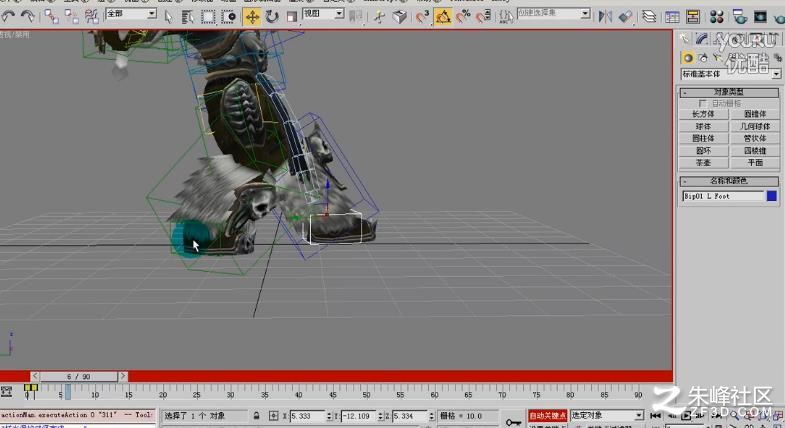Create a 长方体 box primitive
The height and width of the screenshot is (428, 785).
tap(703, 114)
